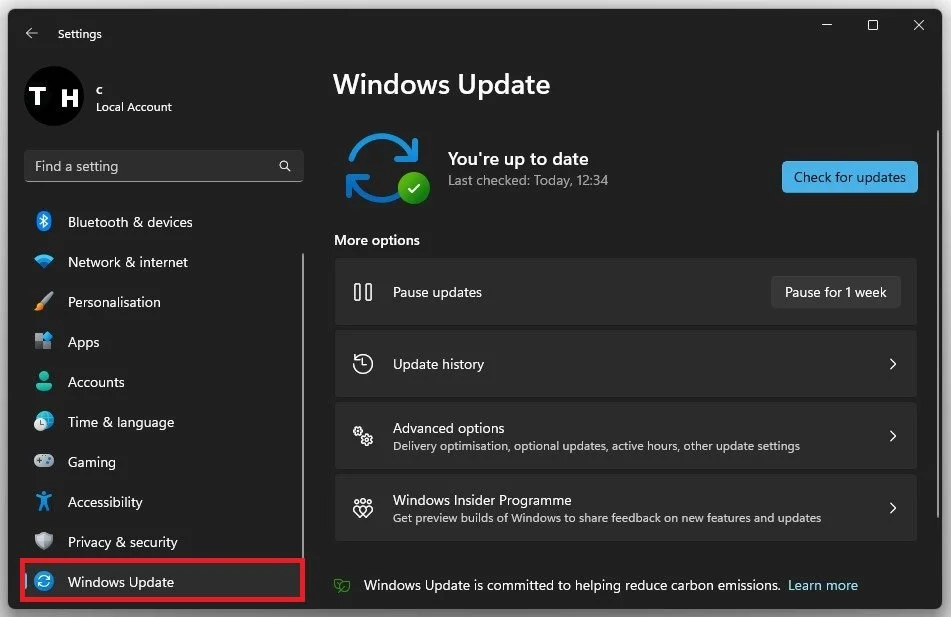Click the Bluetooth icon in sidebar
This screenshot has height=617, width=951.
[44, 221]
